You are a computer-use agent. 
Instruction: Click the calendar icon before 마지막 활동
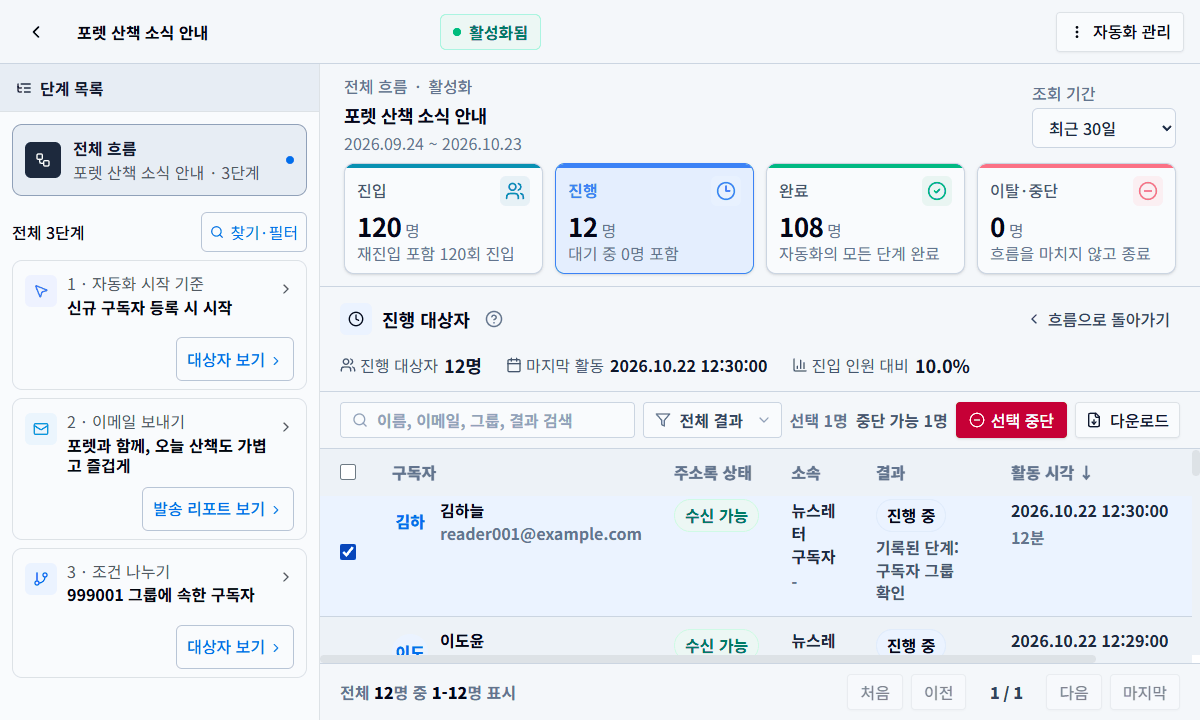(x=514, y=366)
